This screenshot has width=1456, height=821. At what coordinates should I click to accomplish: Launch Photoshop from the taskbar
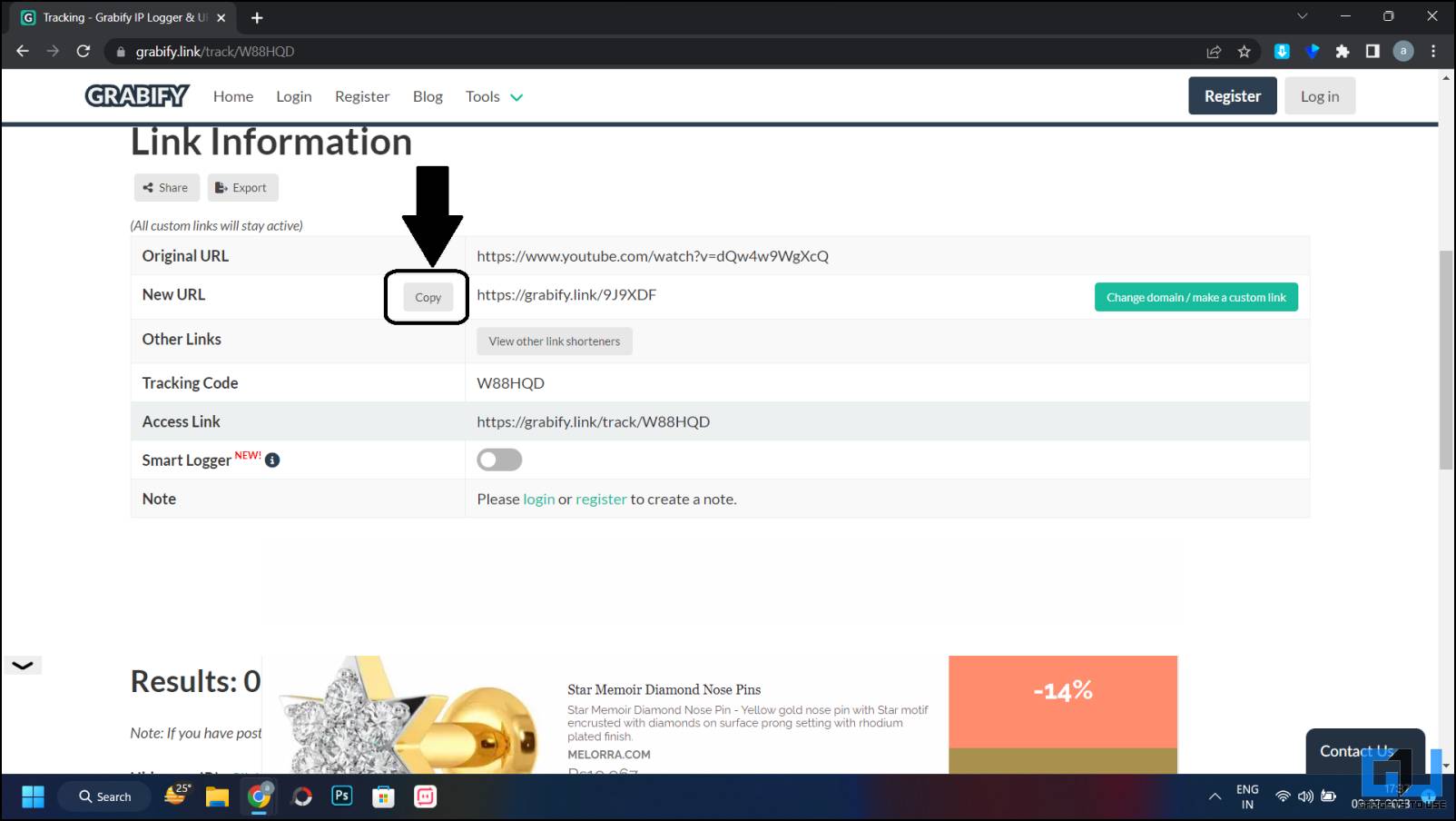342,796
